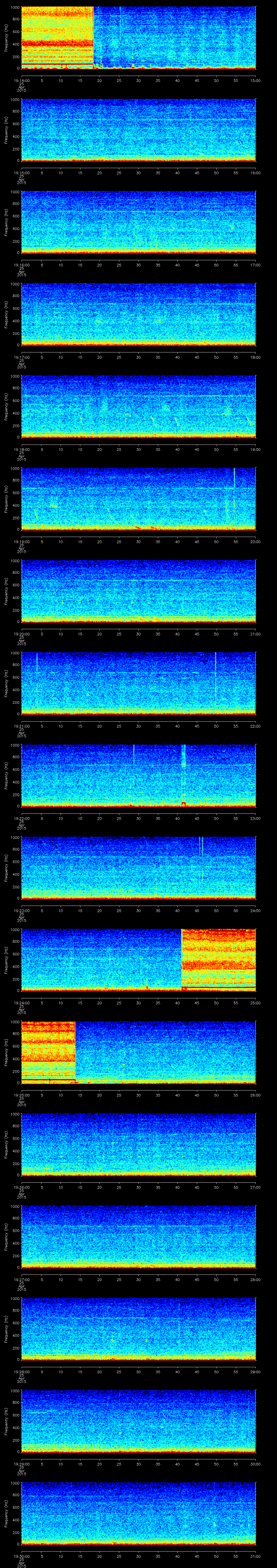Open the spectrogram panel starting at 19:16:00
This screenshot has width=277, height=1568.
138,222
